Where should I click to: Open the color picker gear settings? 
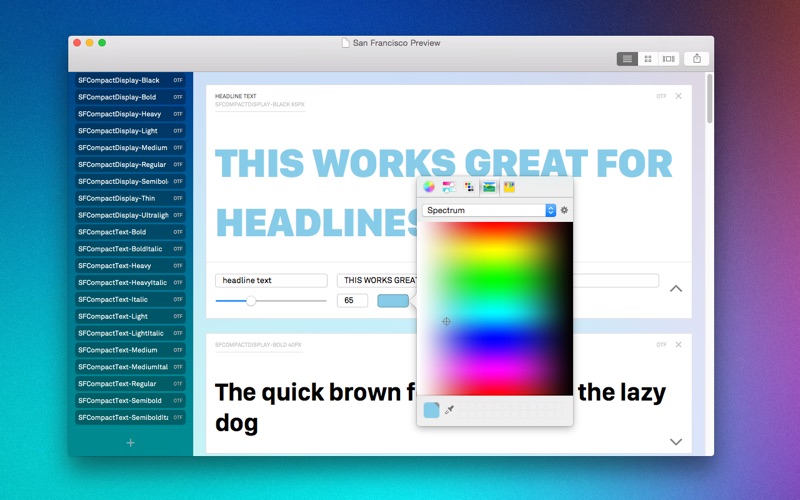tap(564, 210)
